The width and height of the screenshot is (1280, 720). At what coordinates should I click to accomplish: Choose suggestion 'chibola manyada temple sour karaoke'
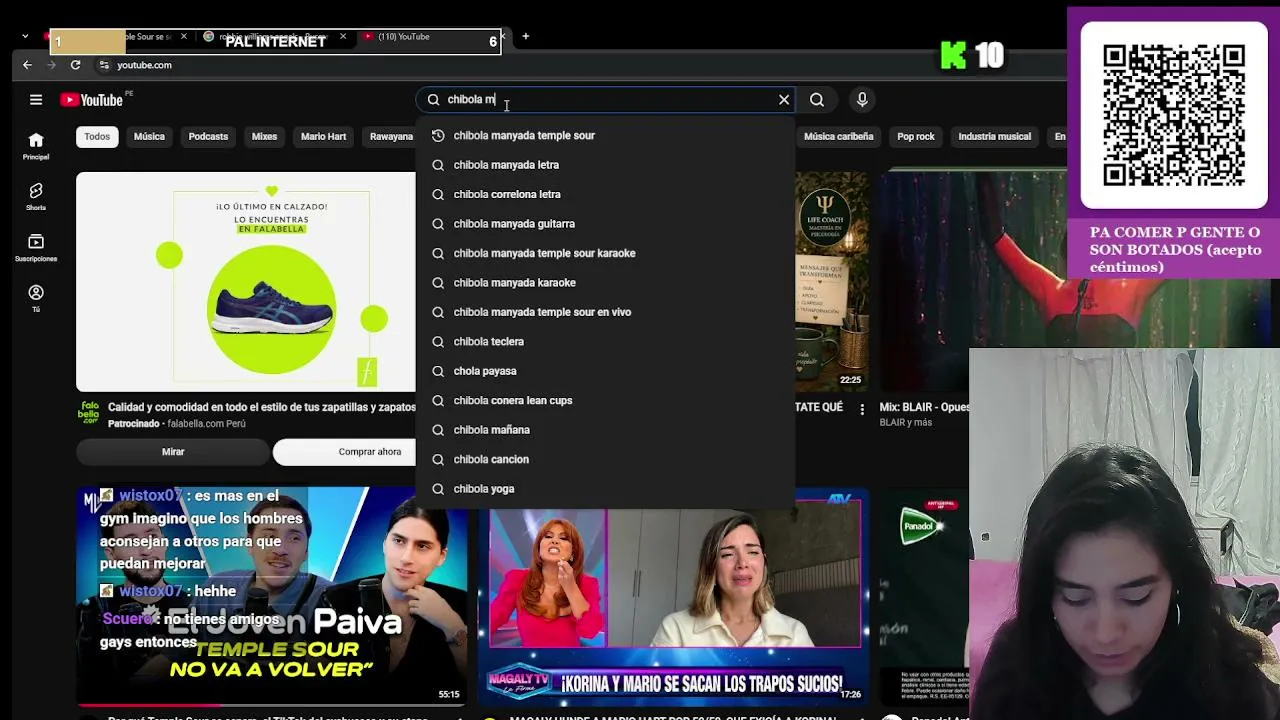pos(606,253)
